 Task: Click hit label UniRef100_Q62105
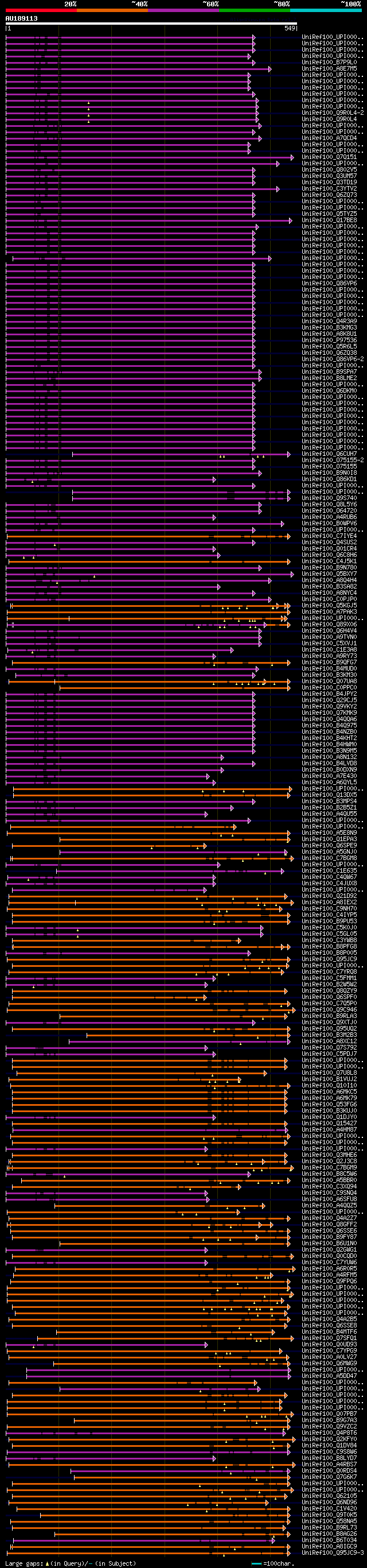pos(329,1496)
